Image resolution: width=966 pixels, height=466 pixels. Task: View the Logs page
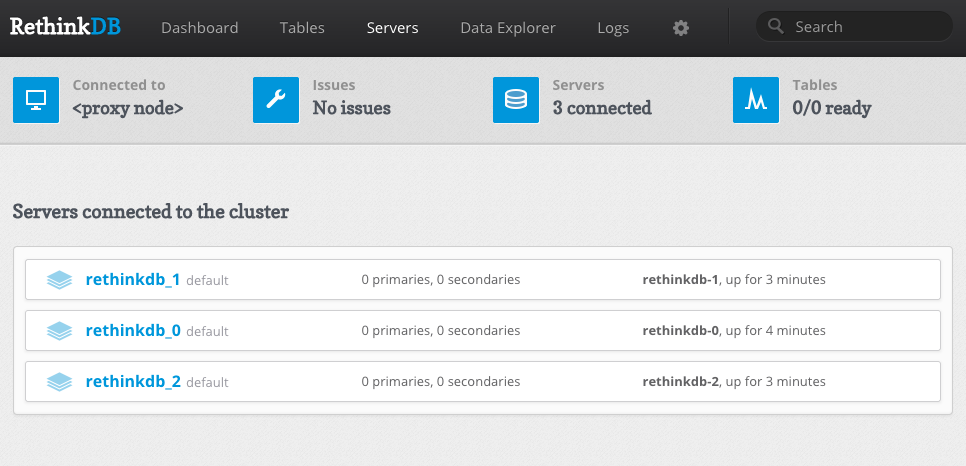[613, 28]
